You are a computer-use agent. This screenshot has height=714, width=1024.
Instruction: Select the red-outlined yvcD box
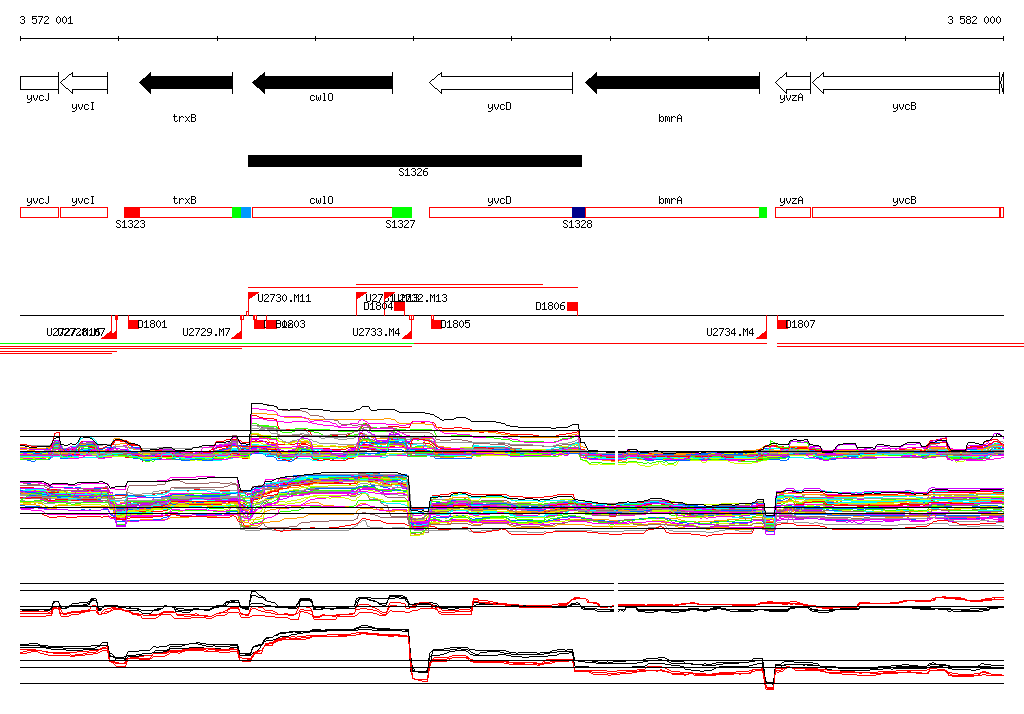(x=500, y=212)
